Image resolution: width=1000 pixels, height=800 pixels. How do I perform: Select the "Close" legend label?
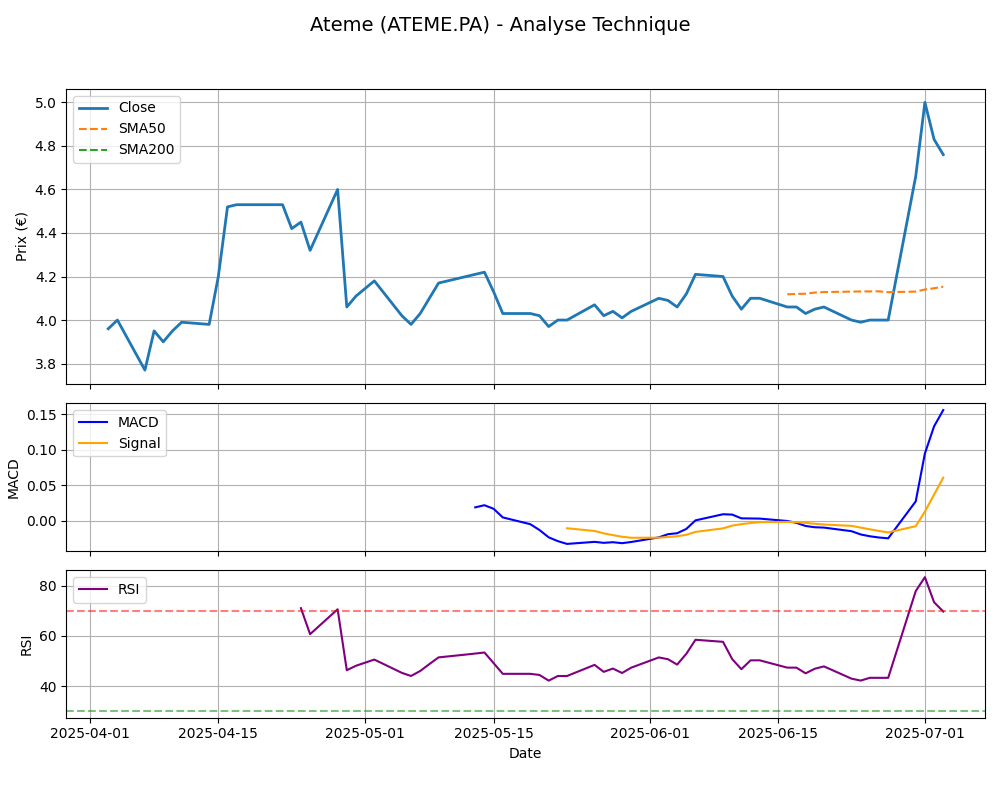137,107
